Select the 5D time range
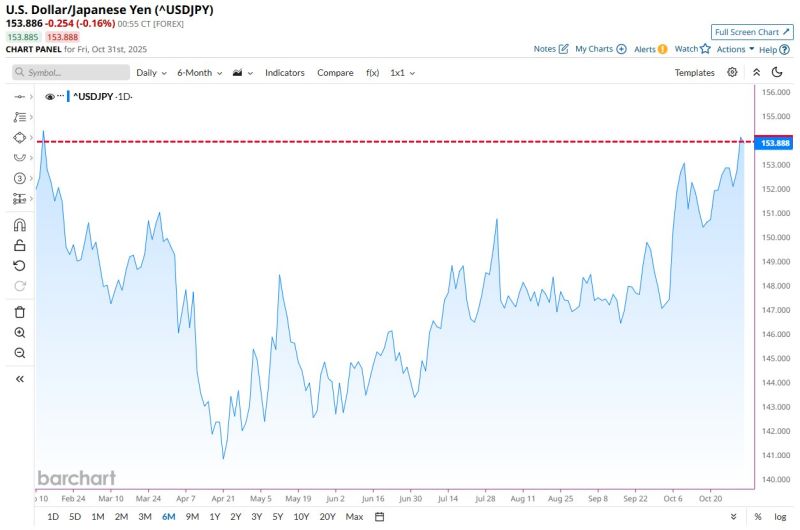The width and height of the screenshot is (800, 530). click(75, 517)
